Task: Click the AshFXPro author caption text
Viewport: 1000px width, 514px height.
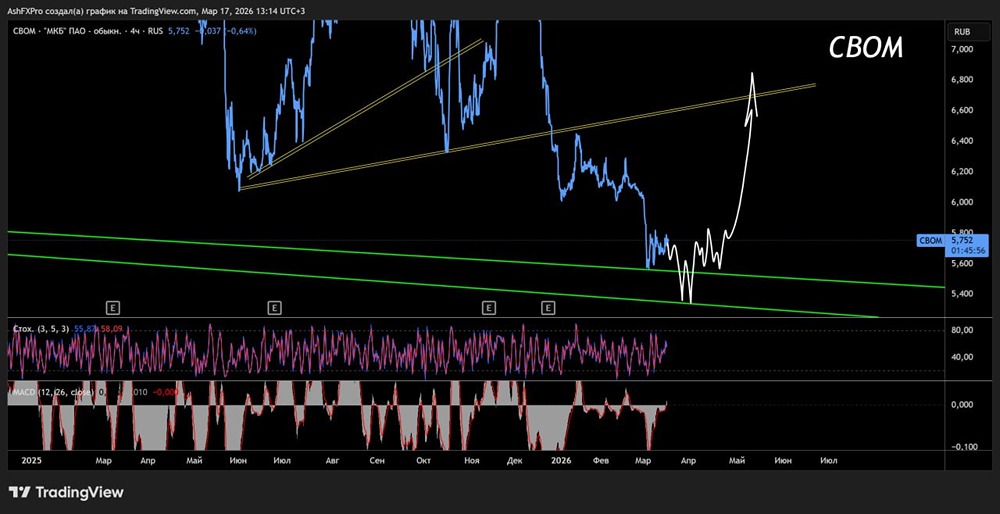Action: click(x=158, y=10)
